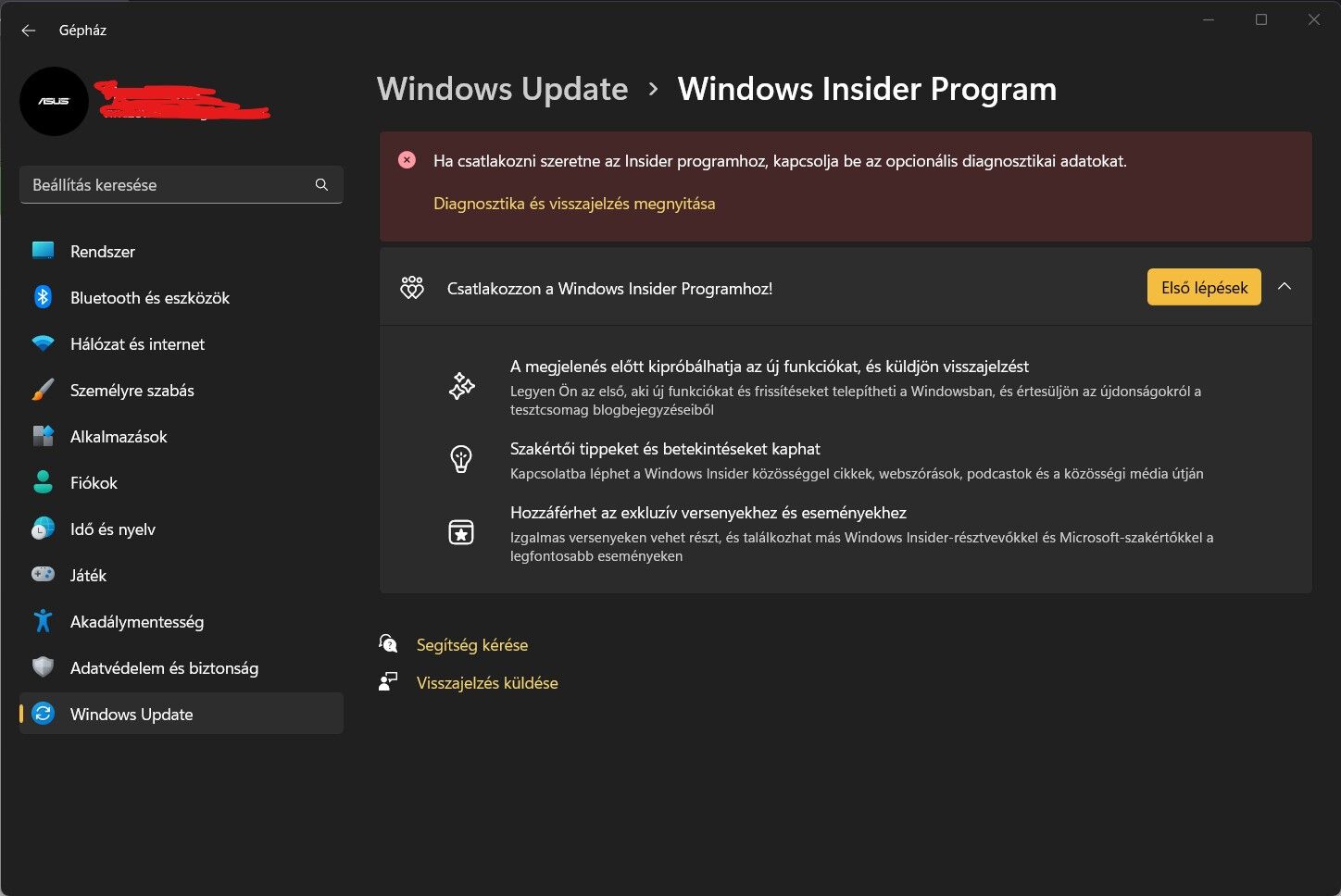Click the ASUS profile avatar
This screenshot has width=1341, height=896.
(x=54, y=101)
